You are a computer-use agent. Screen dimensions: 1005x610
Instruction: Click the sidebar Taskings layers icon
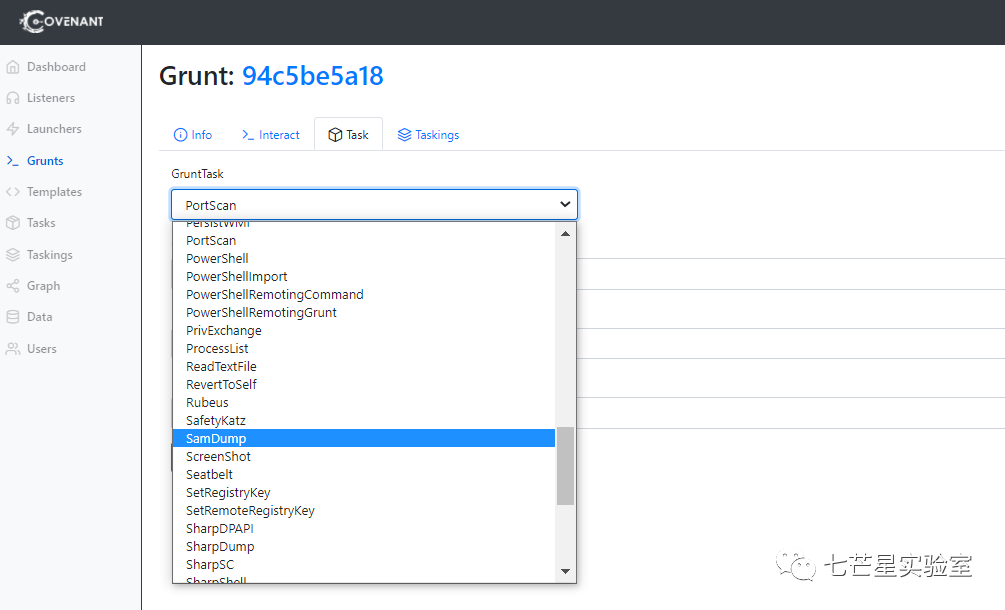pos(13,254)
